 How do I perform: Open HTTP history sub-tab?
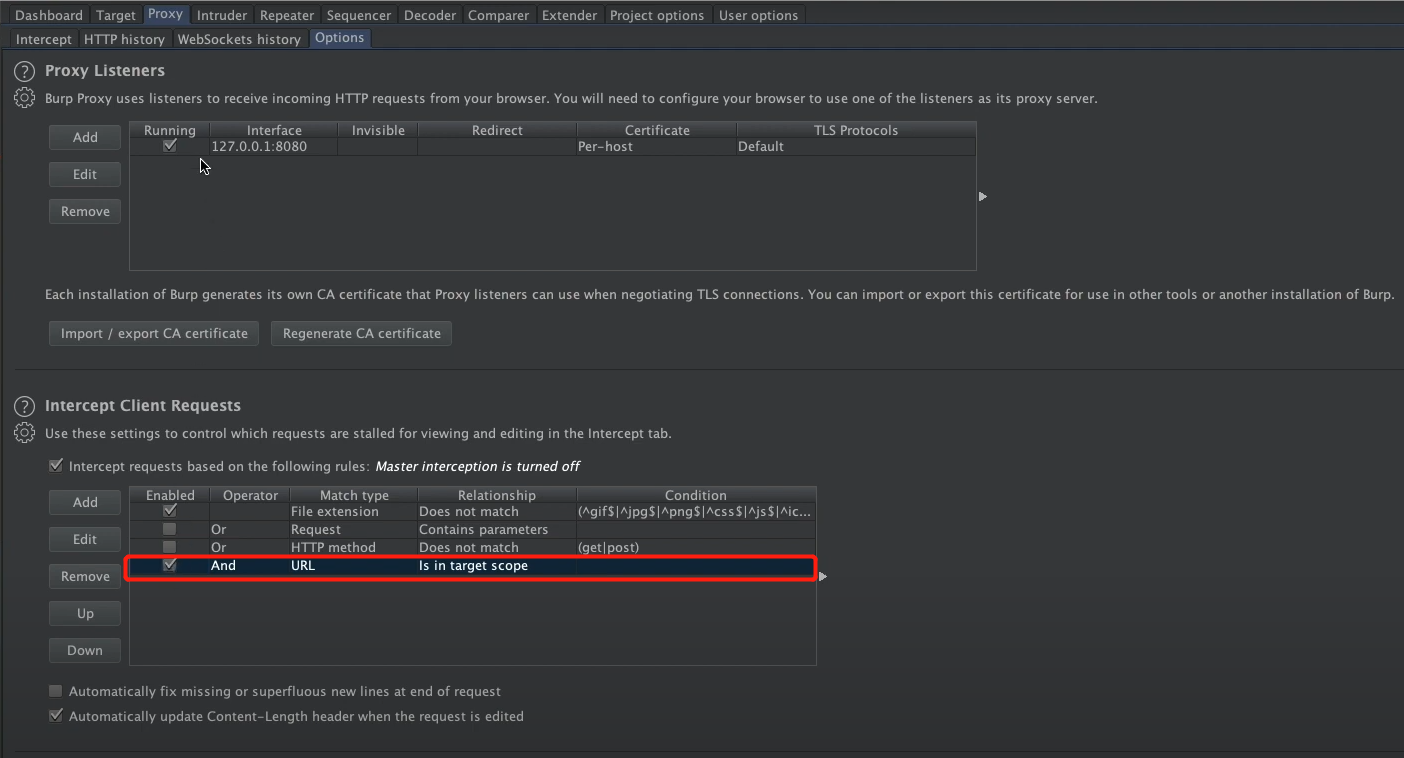[x=124, y=39]
